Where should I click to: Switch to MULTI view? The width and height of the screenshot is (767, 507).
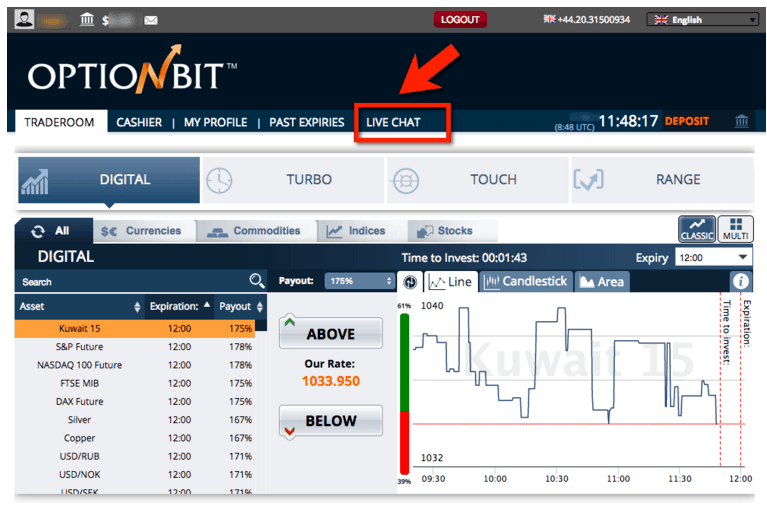point(736,229)
